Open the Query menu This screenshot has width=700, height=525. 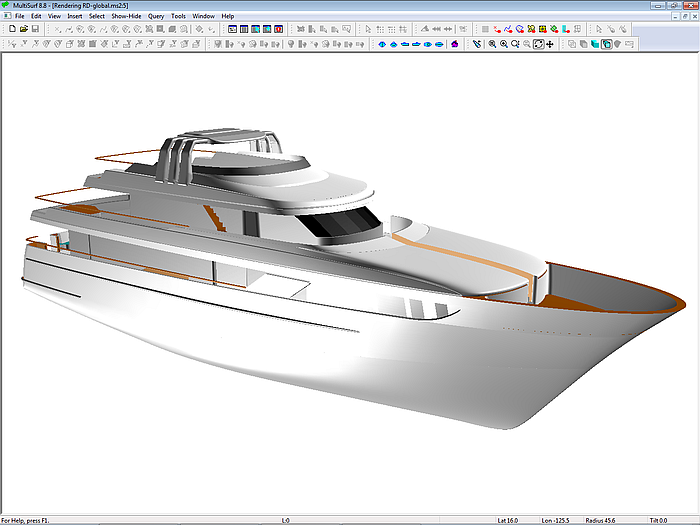tap(156, 17)
